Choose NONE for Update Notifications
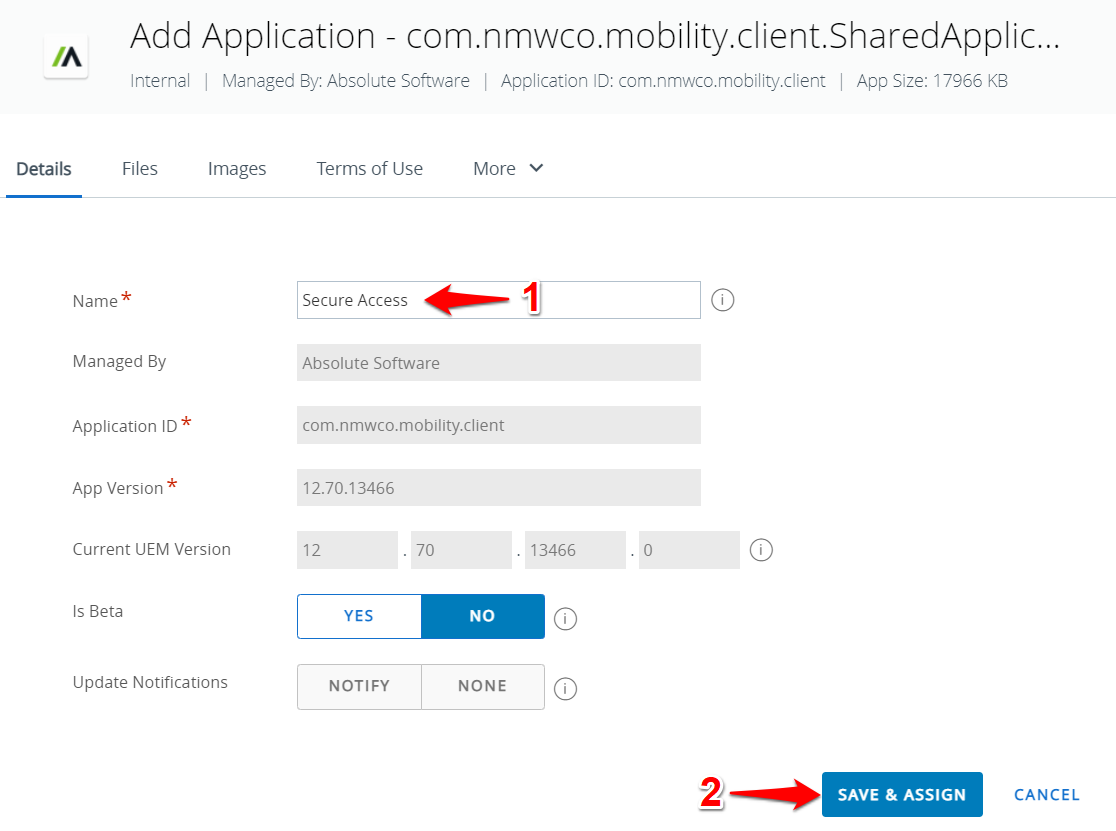The width and height of the screenshot is (1116, 831). click(483, 687)
